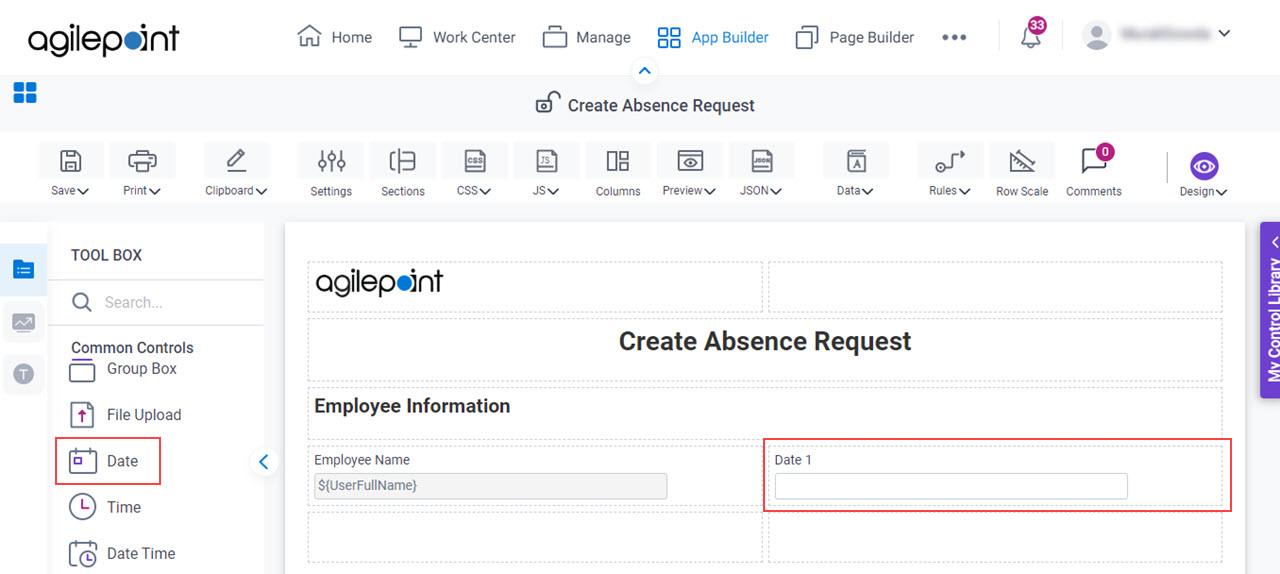The image size is (1280, 574).
Task: Switch the Design view mode
Action: 1204,173
